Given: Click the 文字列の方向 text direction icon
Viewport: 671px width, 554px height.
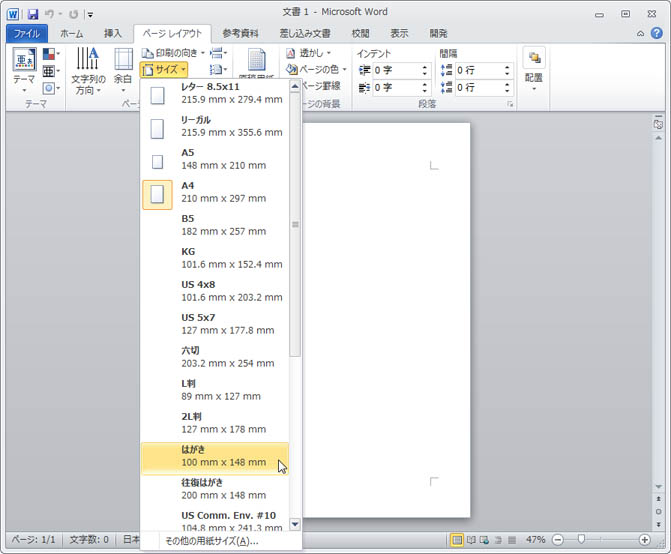Looking at the screenshot, I should 88,70.
